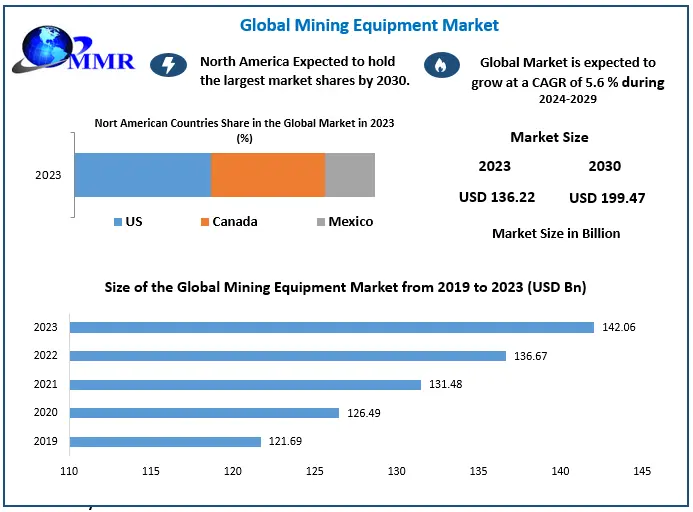
Task: Click the USD 199.47 market size value
Action: (607, 198)
